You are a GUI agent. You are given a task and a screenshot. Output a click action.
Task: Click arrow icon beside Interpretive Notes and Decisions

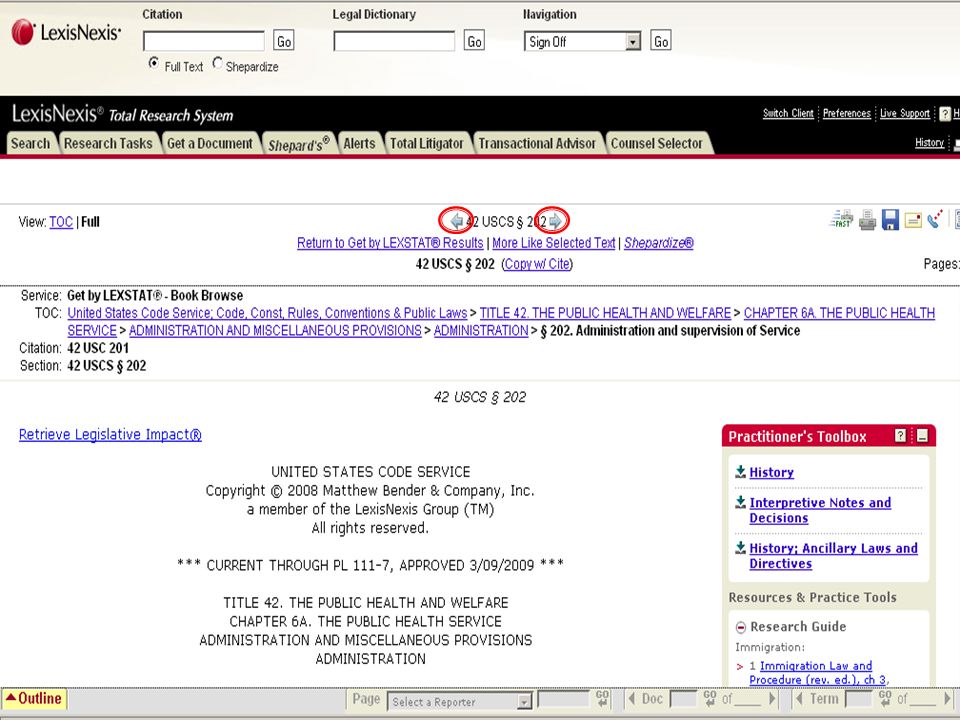click(x=740, y=502)
